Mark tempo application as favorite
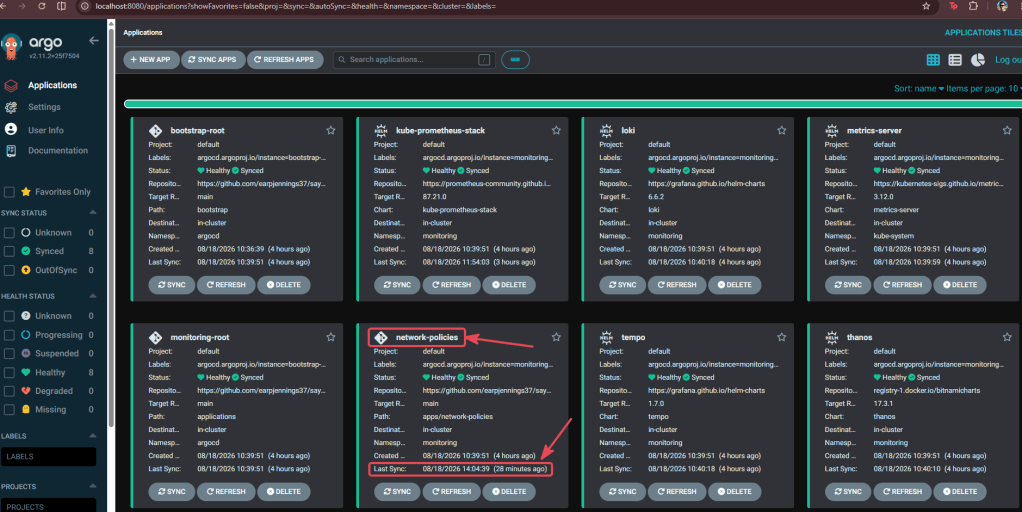Image resolution: width=1022 pixels, height=512 pixels. [781, 337]
